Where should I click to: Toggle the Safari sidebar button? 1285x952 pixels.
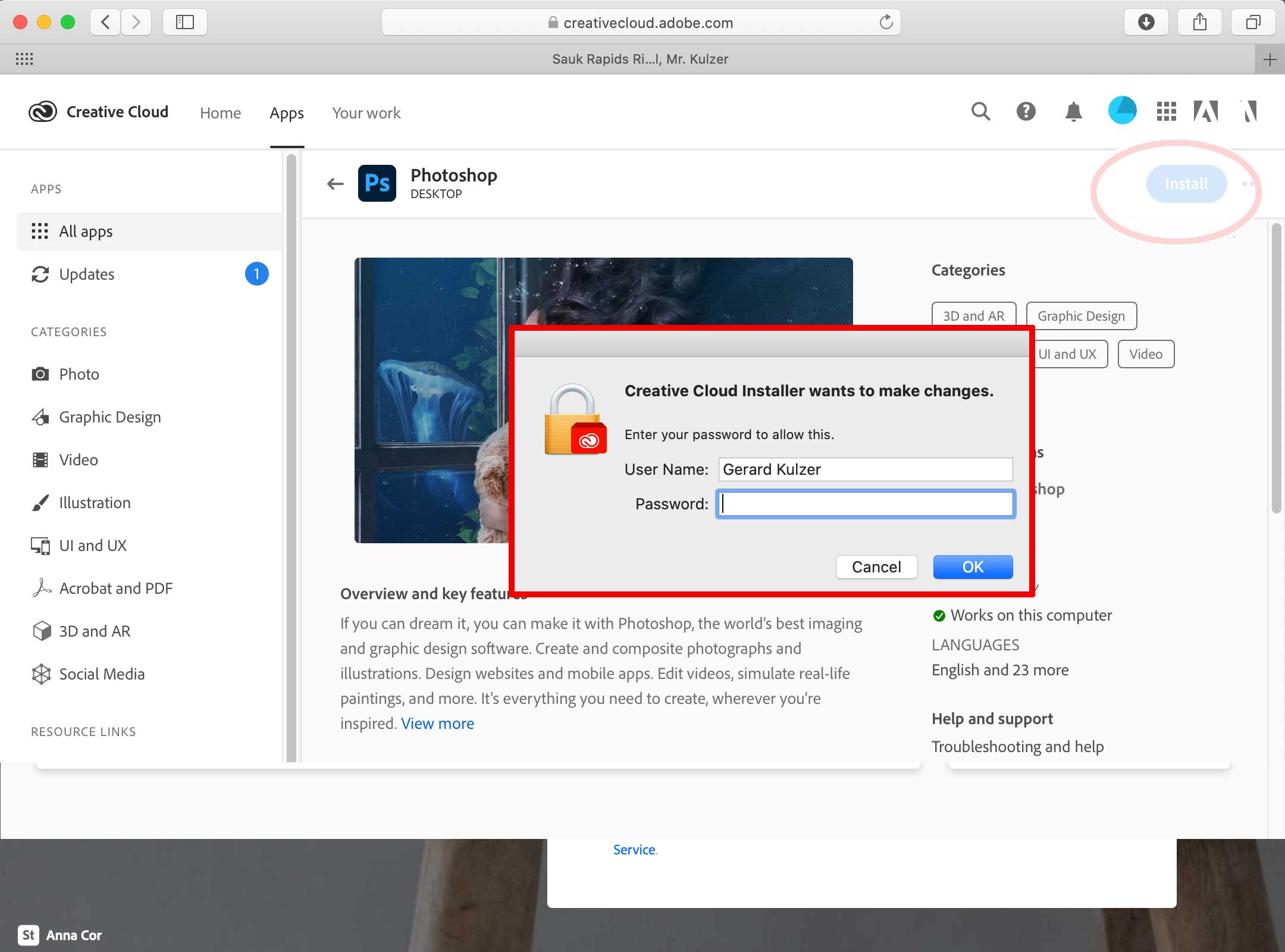click(x=185, y=23)
